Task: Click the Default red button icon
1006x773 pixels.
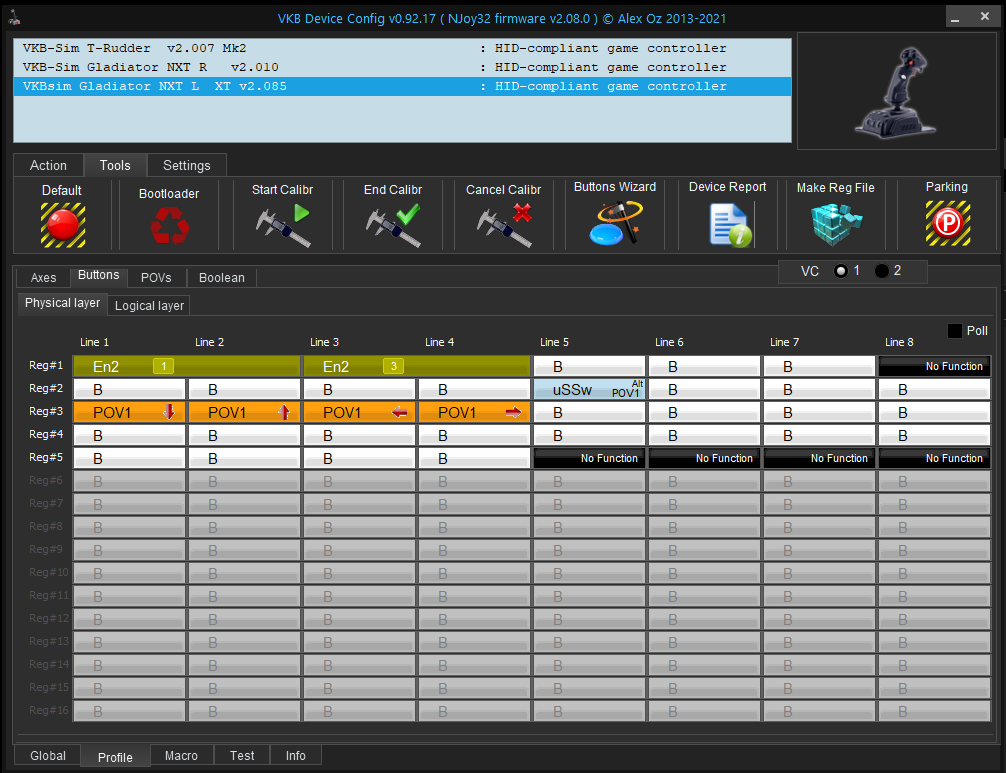Action: (x=63, y=225)
